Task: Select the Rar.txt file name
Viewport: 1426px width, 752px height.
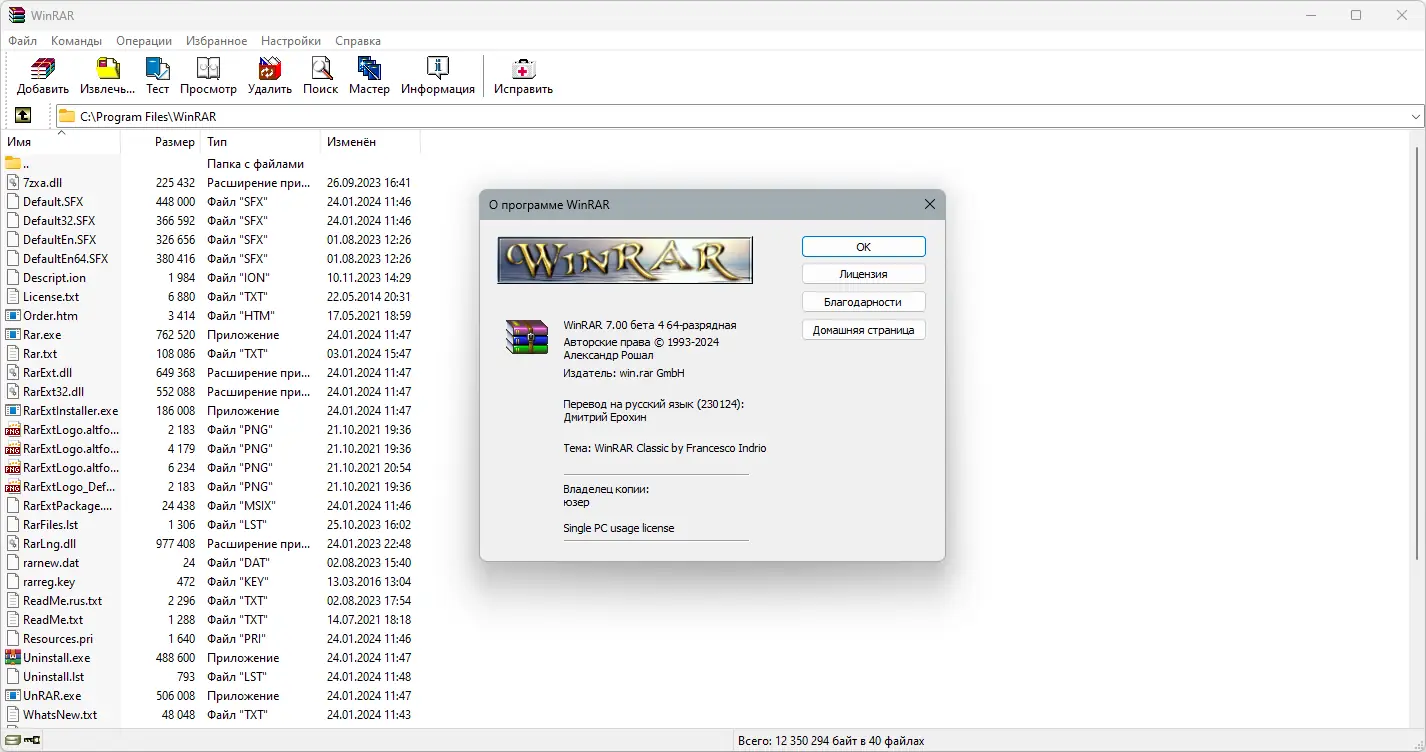Action: [40, 354]
